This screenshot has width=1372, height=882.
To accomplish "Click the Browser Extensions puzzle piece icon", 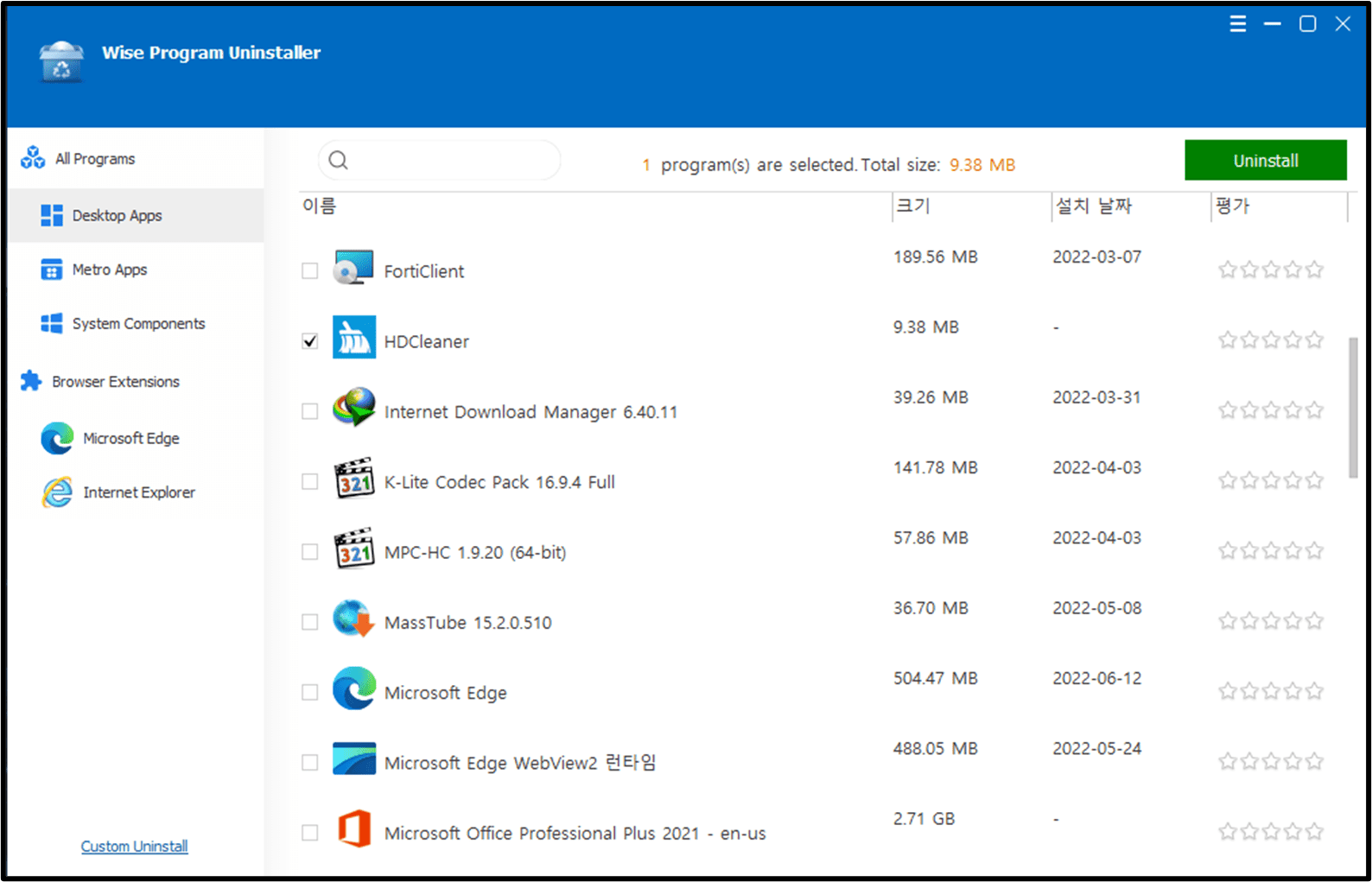I will [x=31, y=381].
